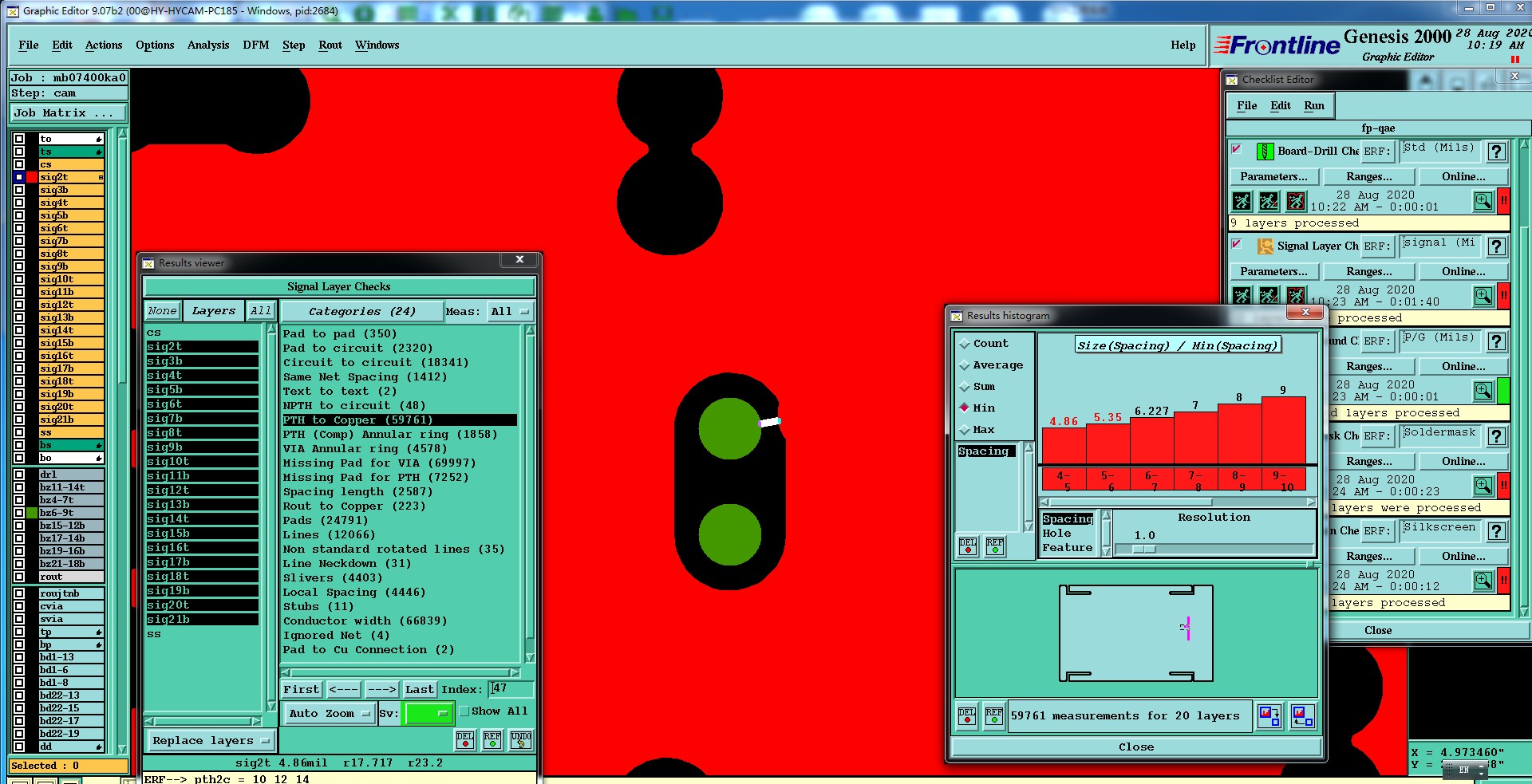Open the Meas All dropdown
Viewport: 1532px width, 784px height.
(x=510, y=312)
